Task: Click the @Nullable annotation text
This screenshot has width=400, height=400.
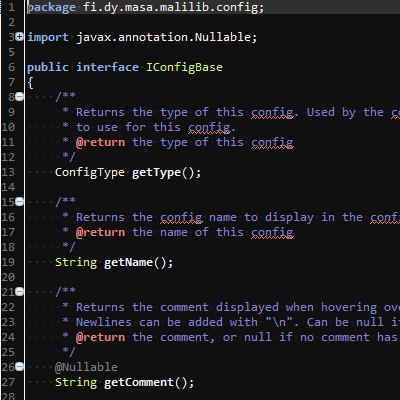Action: 86,367
